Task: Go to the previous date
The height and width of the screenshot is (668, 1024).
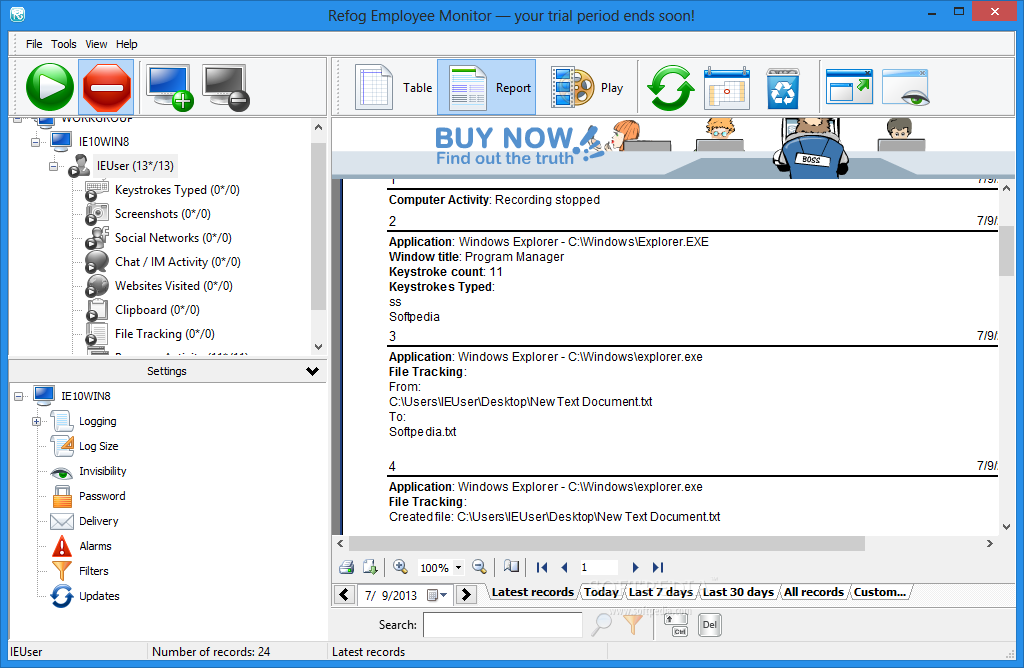Action: [345, 595]
